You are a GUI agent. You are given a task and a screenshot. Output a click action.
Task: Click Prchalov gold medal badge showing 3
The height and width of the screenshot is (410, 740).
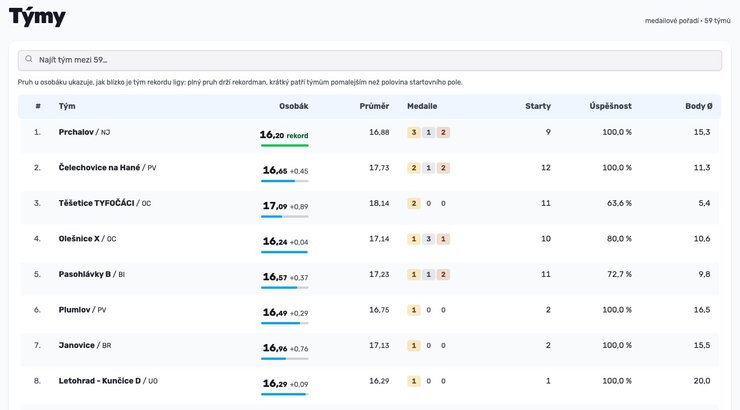pos(414,133)
